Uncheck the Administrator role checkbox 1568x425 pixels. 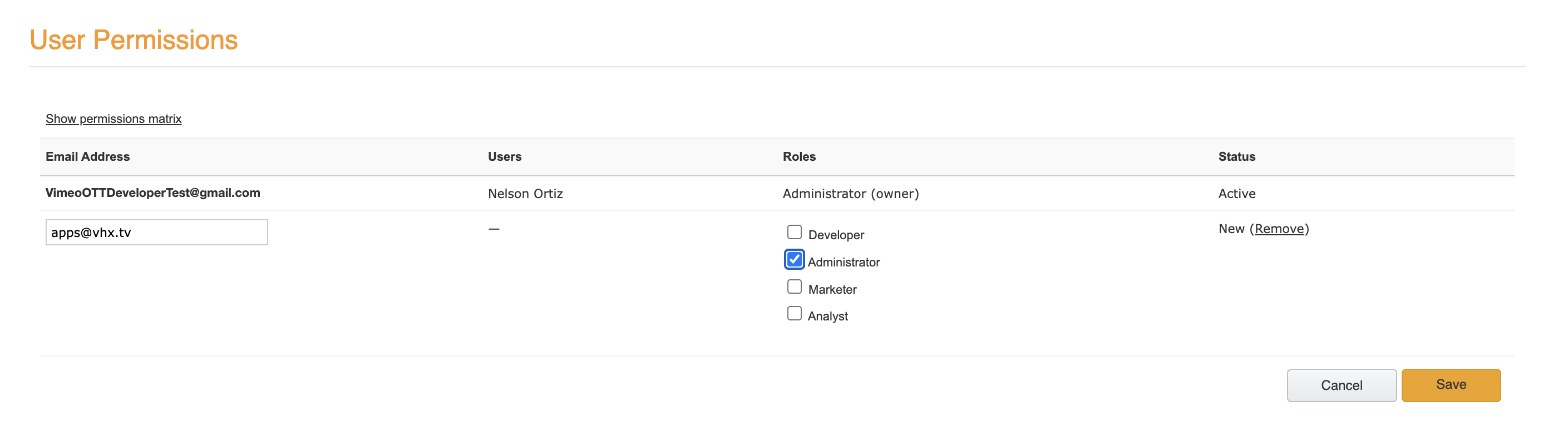(795, 259)
